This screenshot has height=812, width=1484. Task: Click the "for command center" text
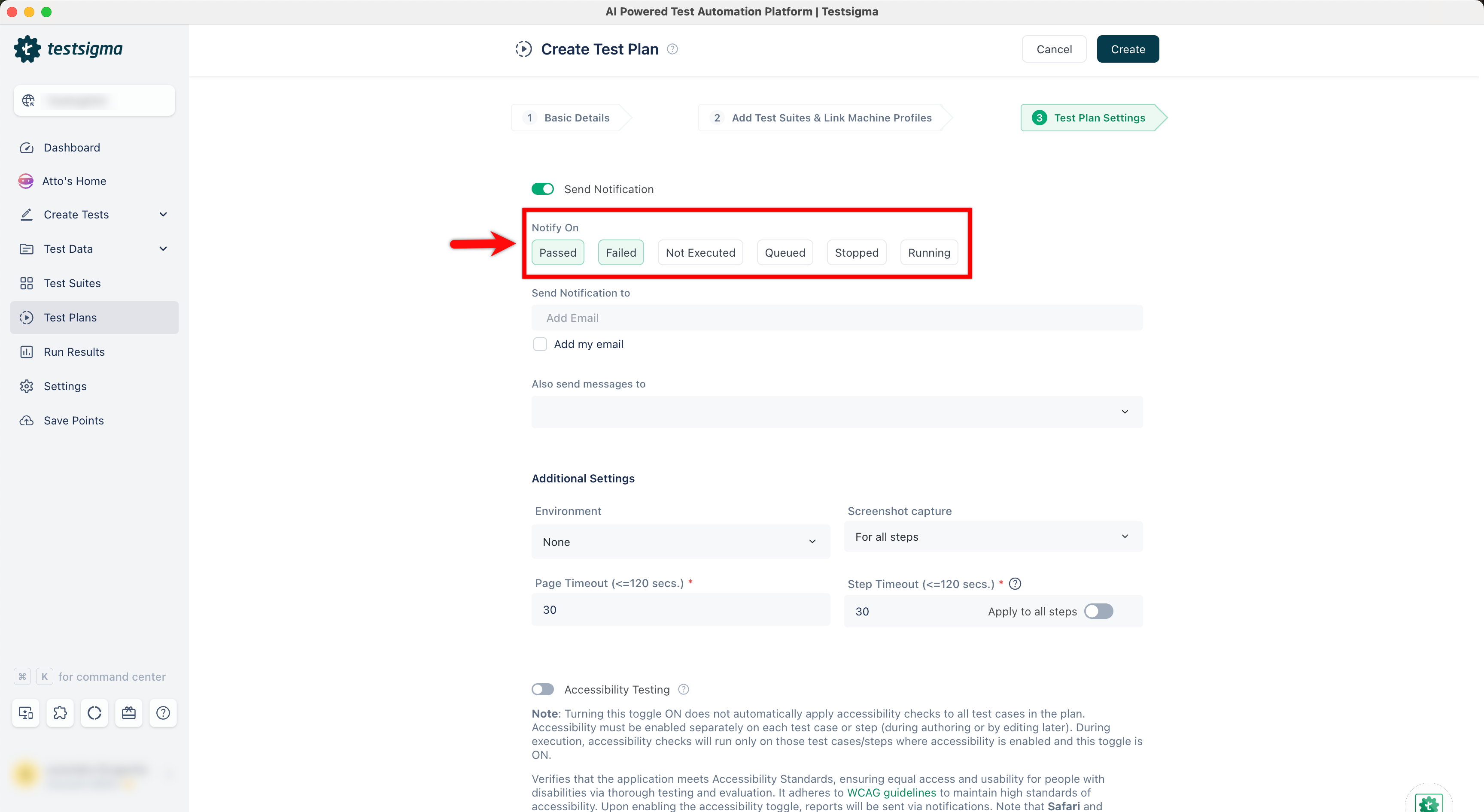pos(112,677)
